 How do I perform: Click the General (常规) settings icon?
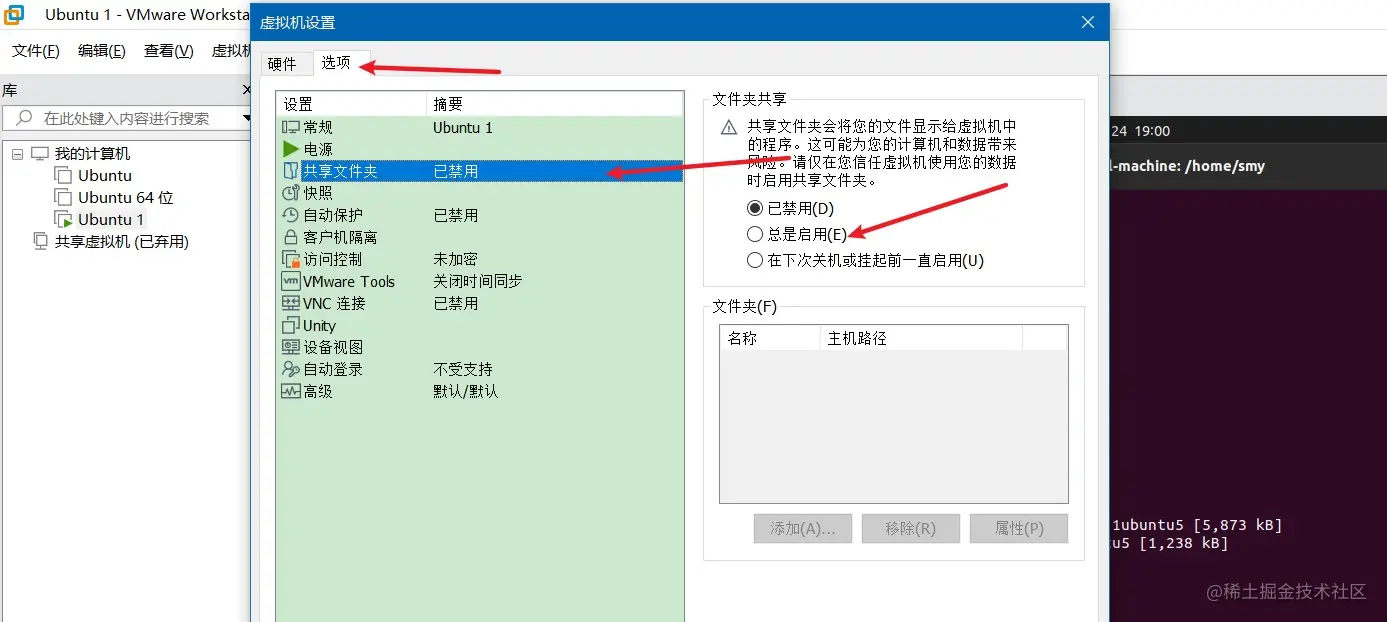291,127
